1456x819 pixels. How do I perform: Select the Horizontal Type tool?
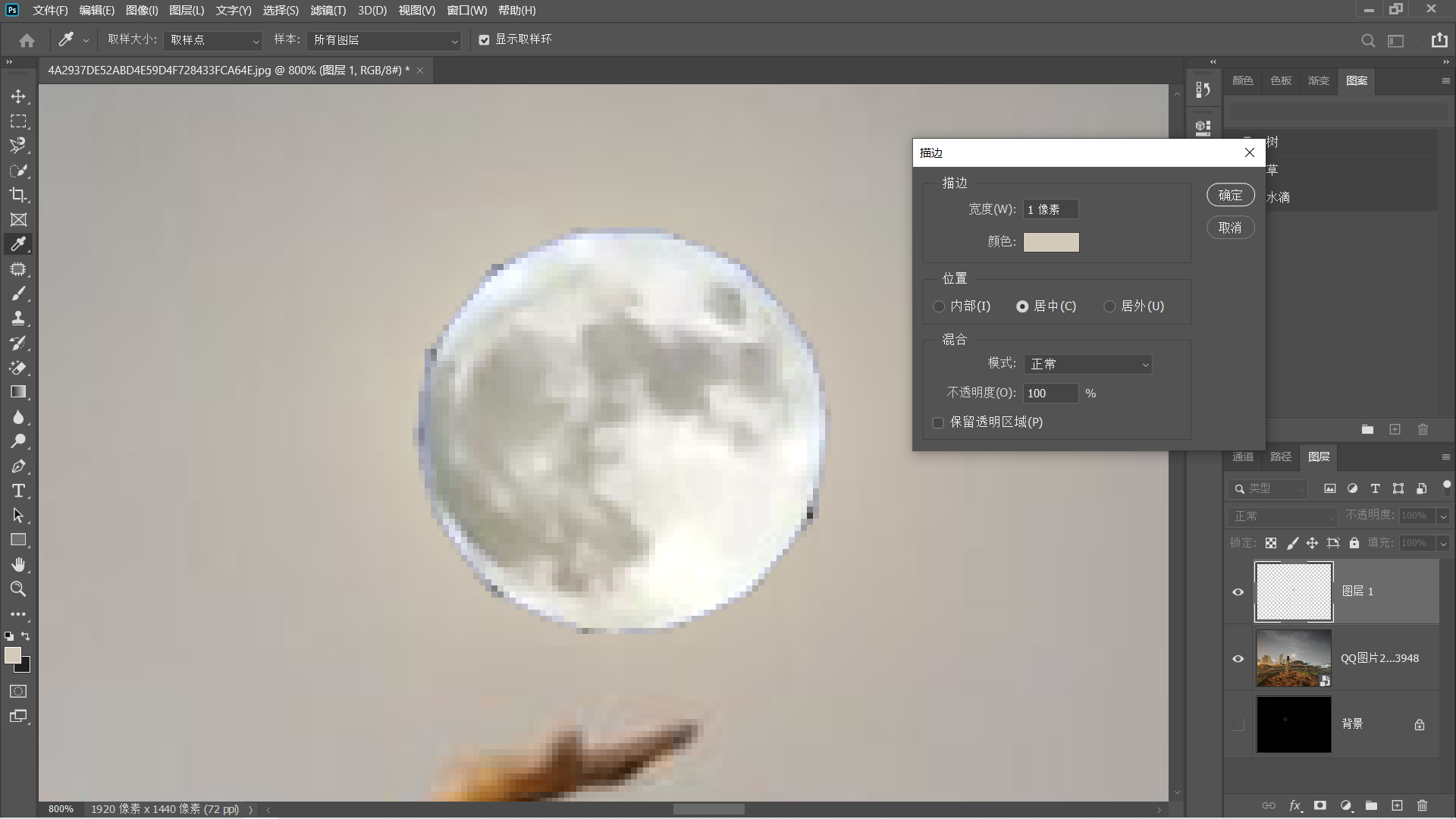pos(18,491)
